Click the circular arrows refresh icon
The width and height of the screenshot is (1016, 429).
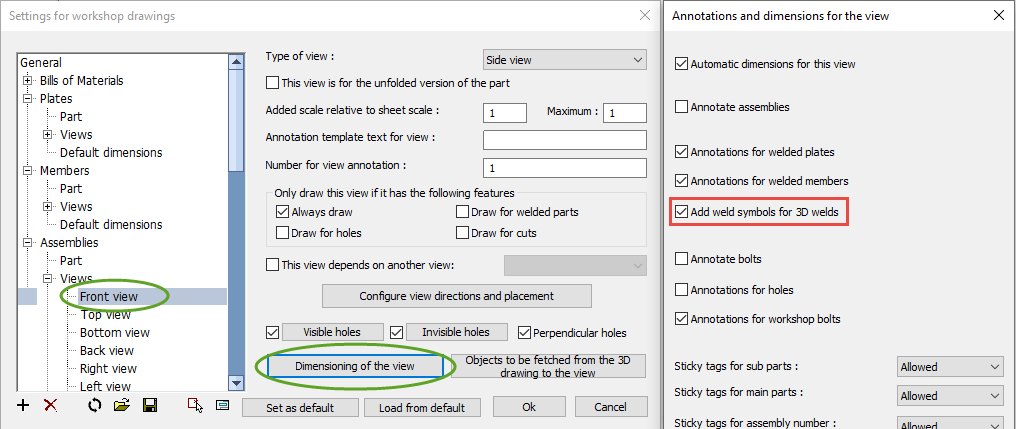95,405
